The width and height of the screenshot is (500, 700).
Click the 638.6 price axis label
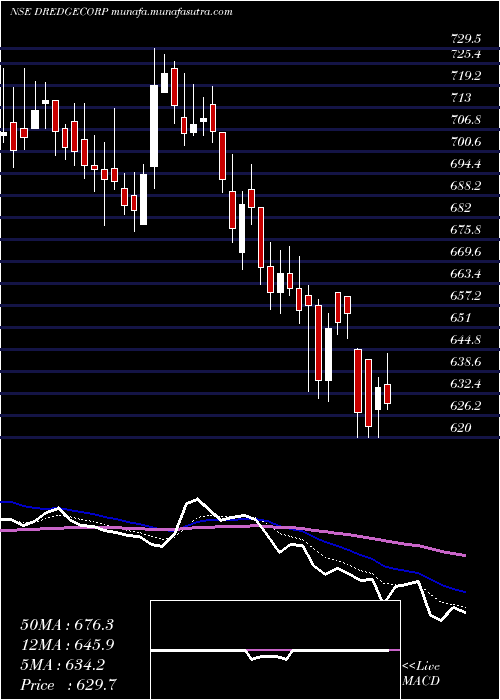[468, 362]
